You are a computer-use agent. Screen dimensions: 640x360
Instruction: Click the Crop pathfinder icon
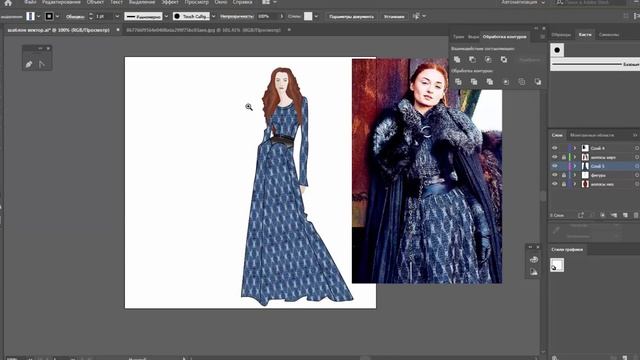tap(506, 82)
